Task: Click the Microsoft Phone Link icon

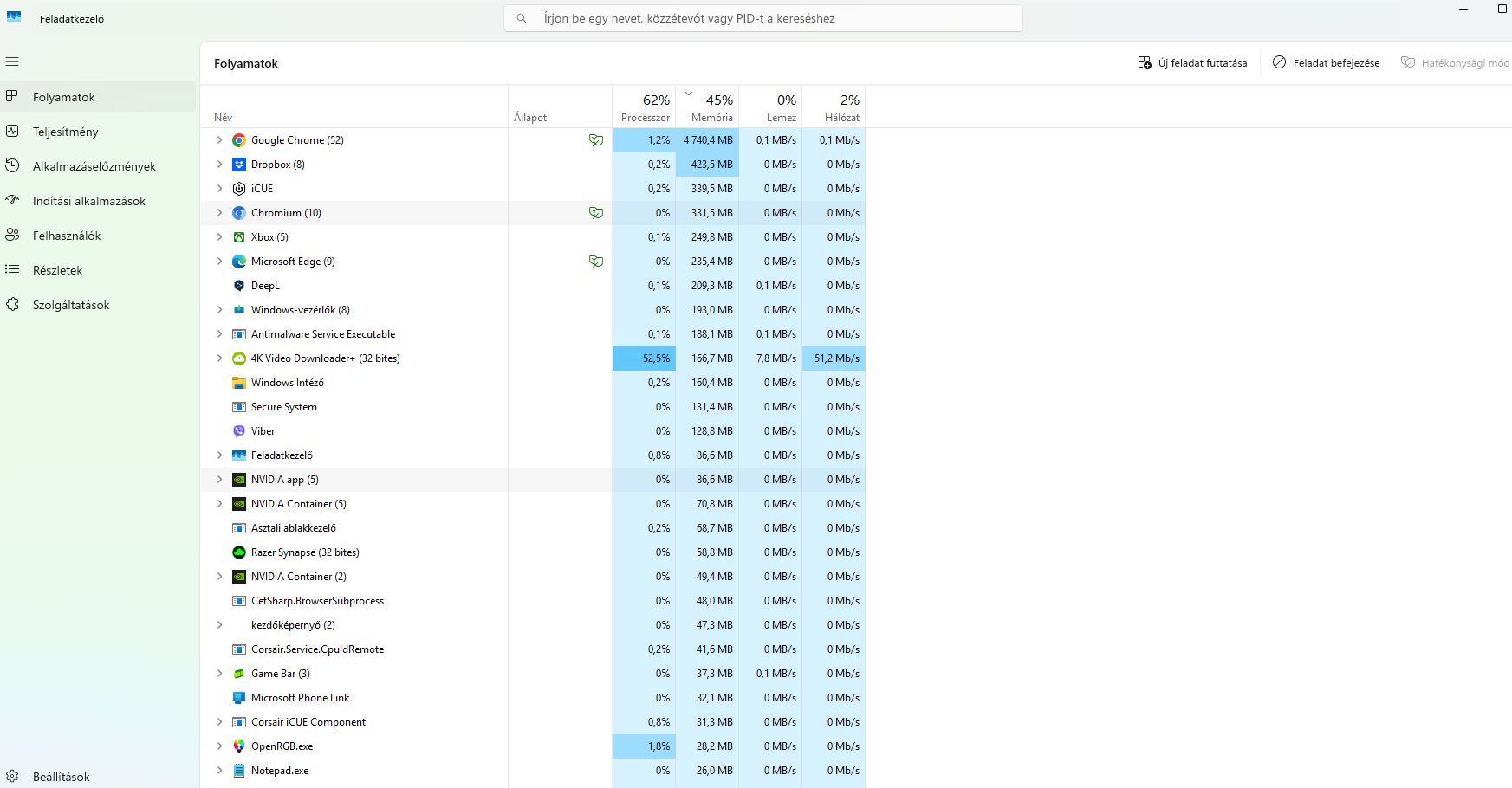Action: pyautogui.click(x=239, y=698)
